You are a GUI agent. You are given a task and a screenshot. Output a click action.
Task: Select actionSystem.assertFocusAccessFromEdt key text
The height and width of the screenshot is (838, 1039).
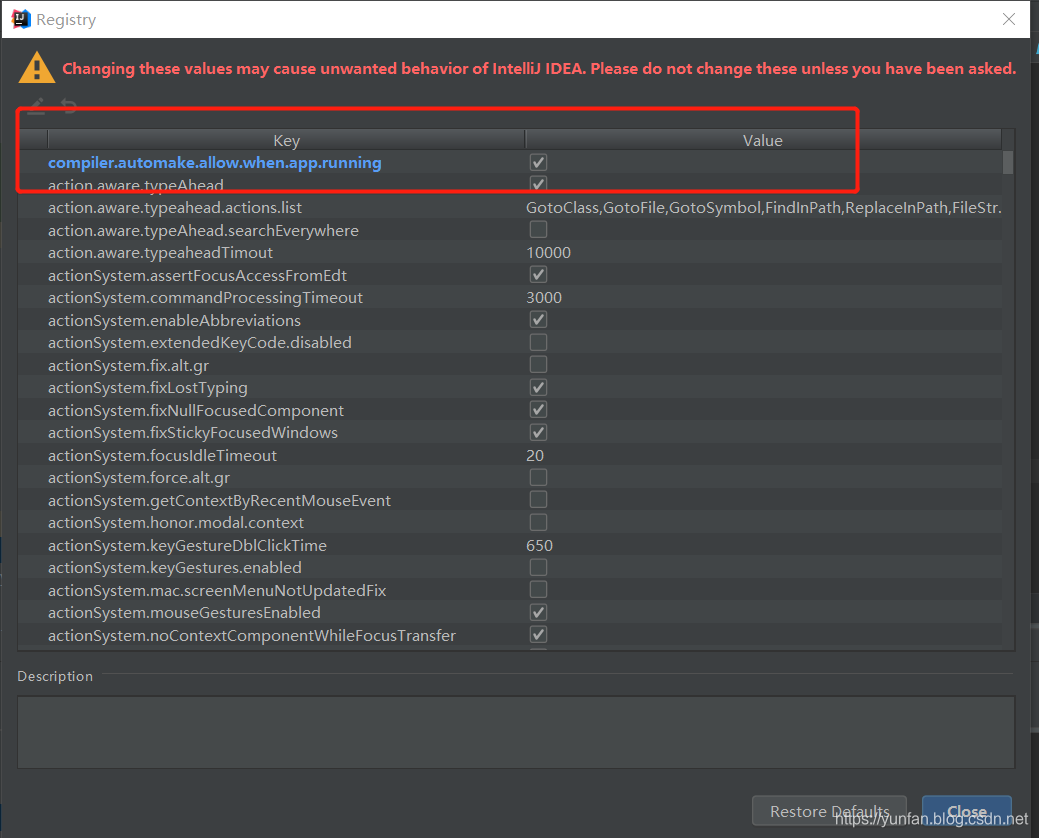pos(197,275)
